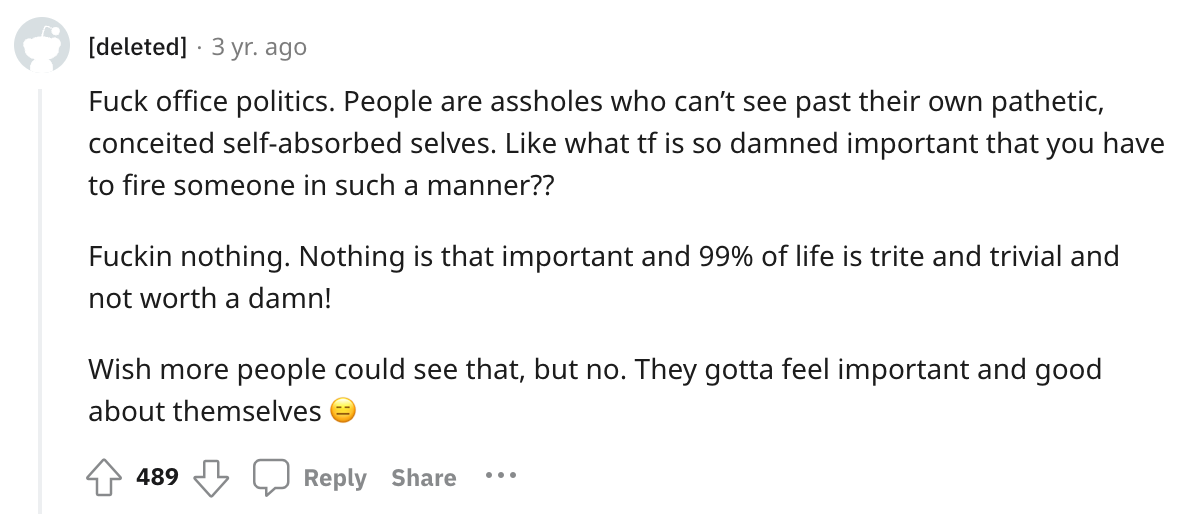Collapse the thread using the vertical line
Screen dimensions: 1200x514
(41, 300)
